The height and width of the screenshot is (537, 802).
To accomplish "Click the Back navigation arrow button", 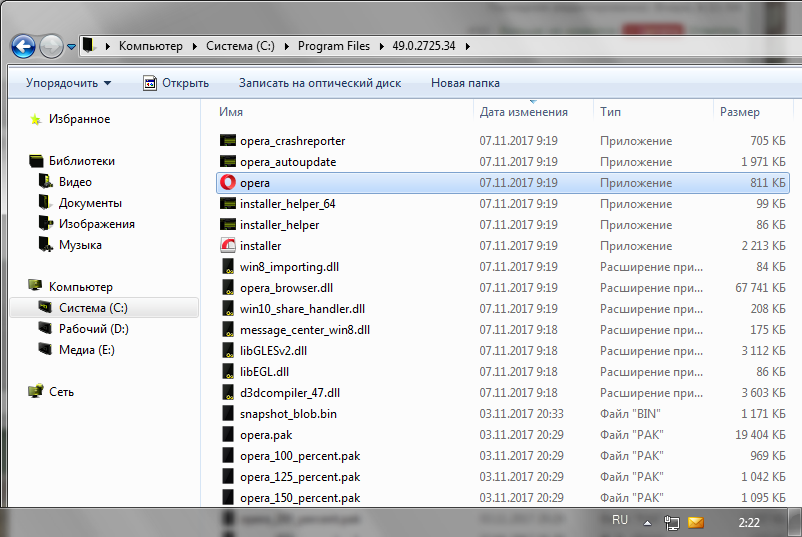I will [x=23, y=46].
